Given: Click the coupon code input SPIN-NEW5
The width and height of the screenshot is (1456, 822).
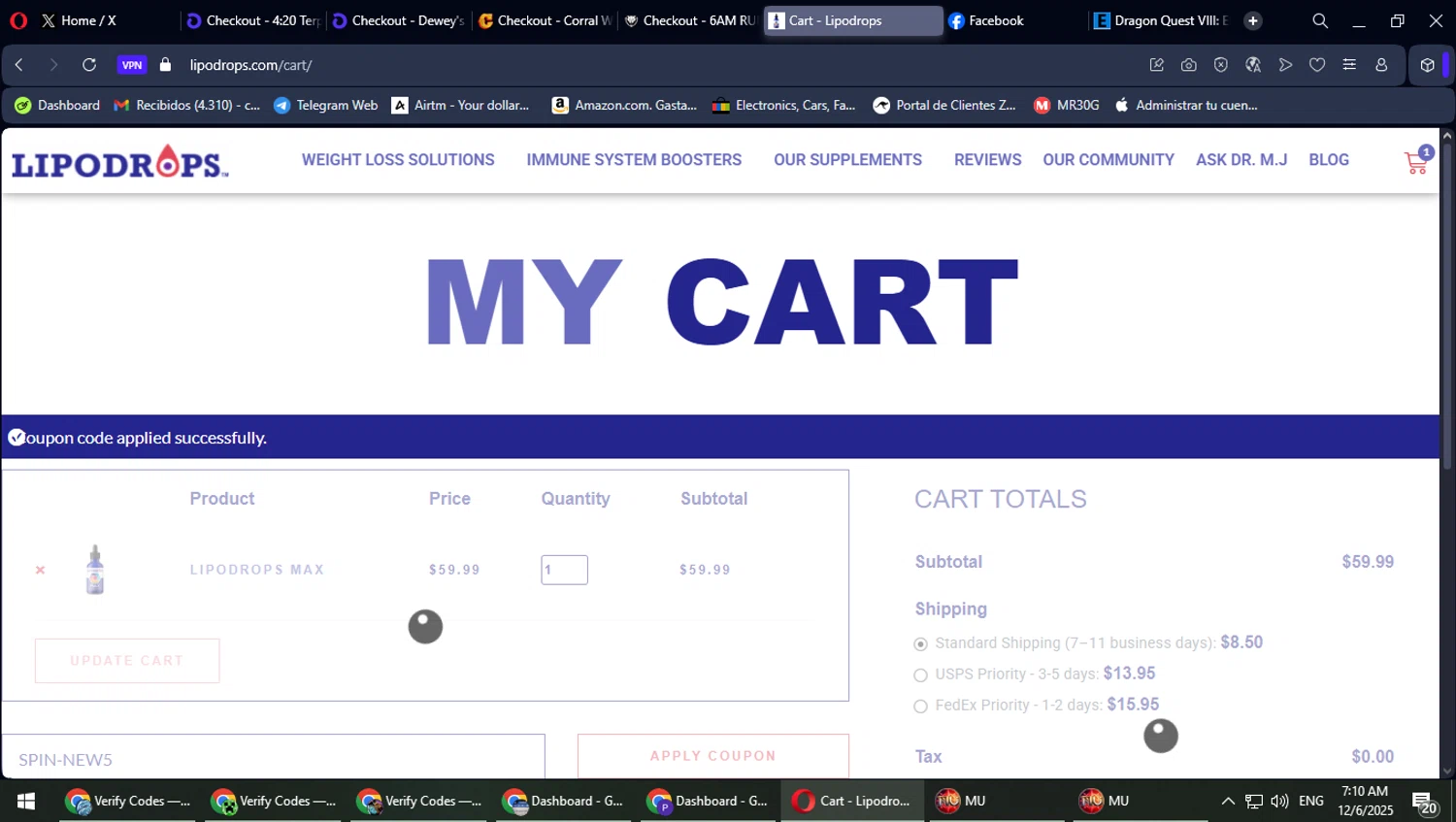Looking at the screenshot, I should [273, 757].
